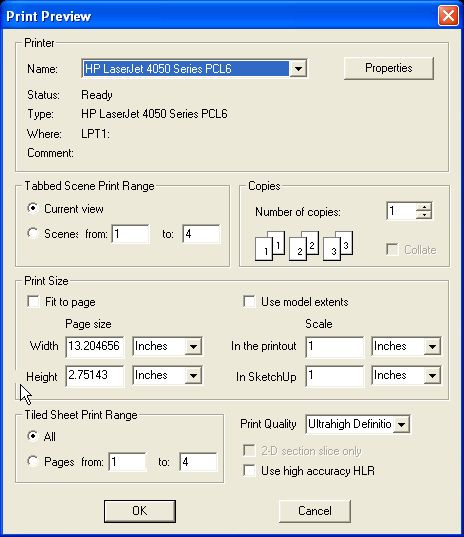Choose Pages radio under Tiled Sheet Range
This screenshot has width=464, height=537.
tap(33, 461)
